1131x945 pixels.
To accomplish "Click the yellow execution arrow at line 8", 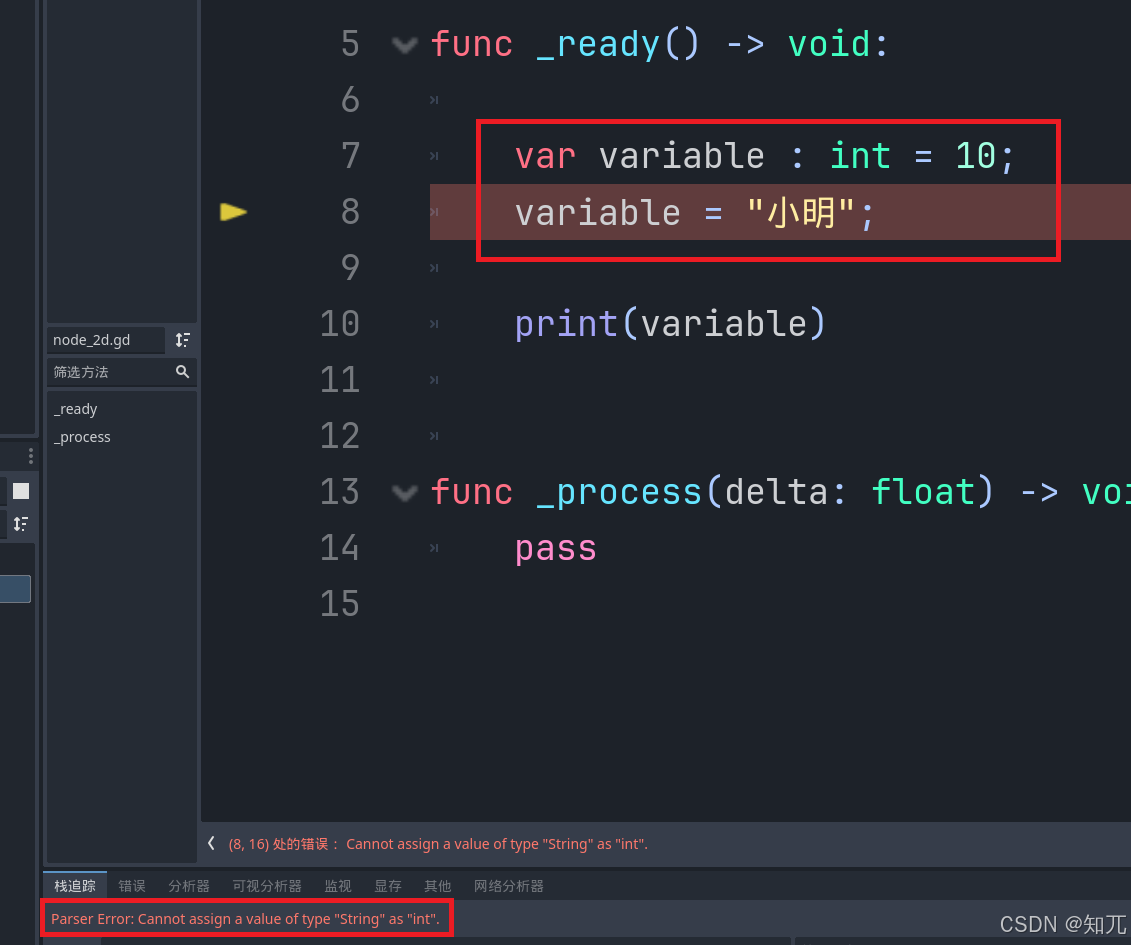I will (233, 211).
